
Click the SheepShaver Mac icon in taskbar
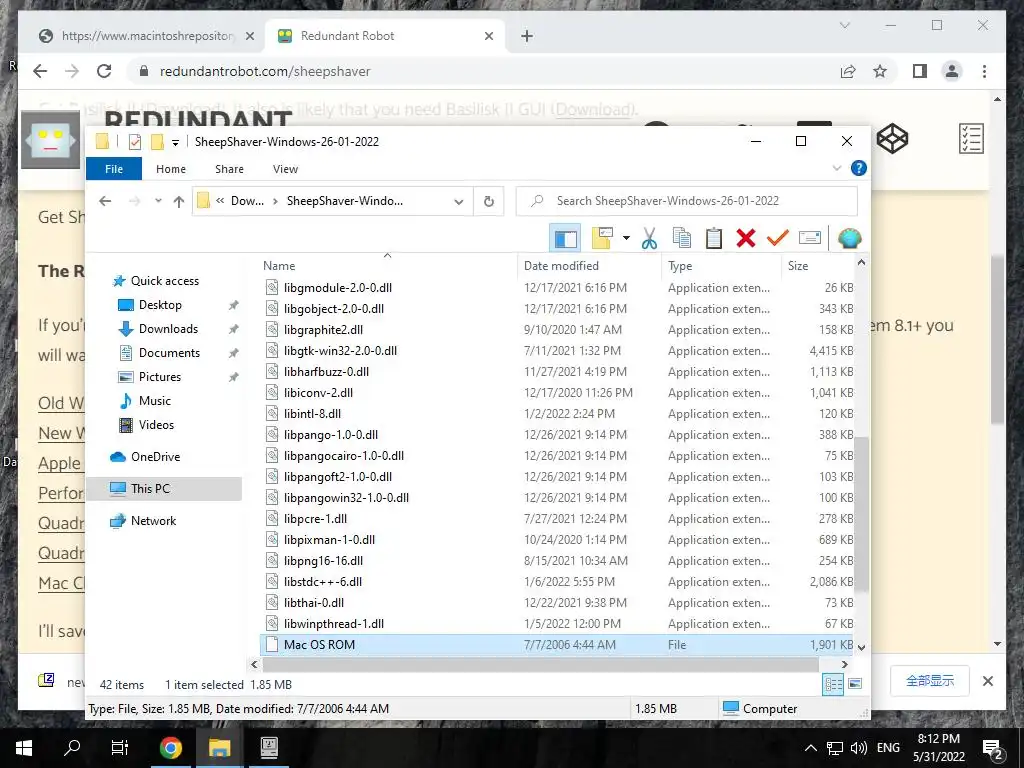[x=268, y=748]
